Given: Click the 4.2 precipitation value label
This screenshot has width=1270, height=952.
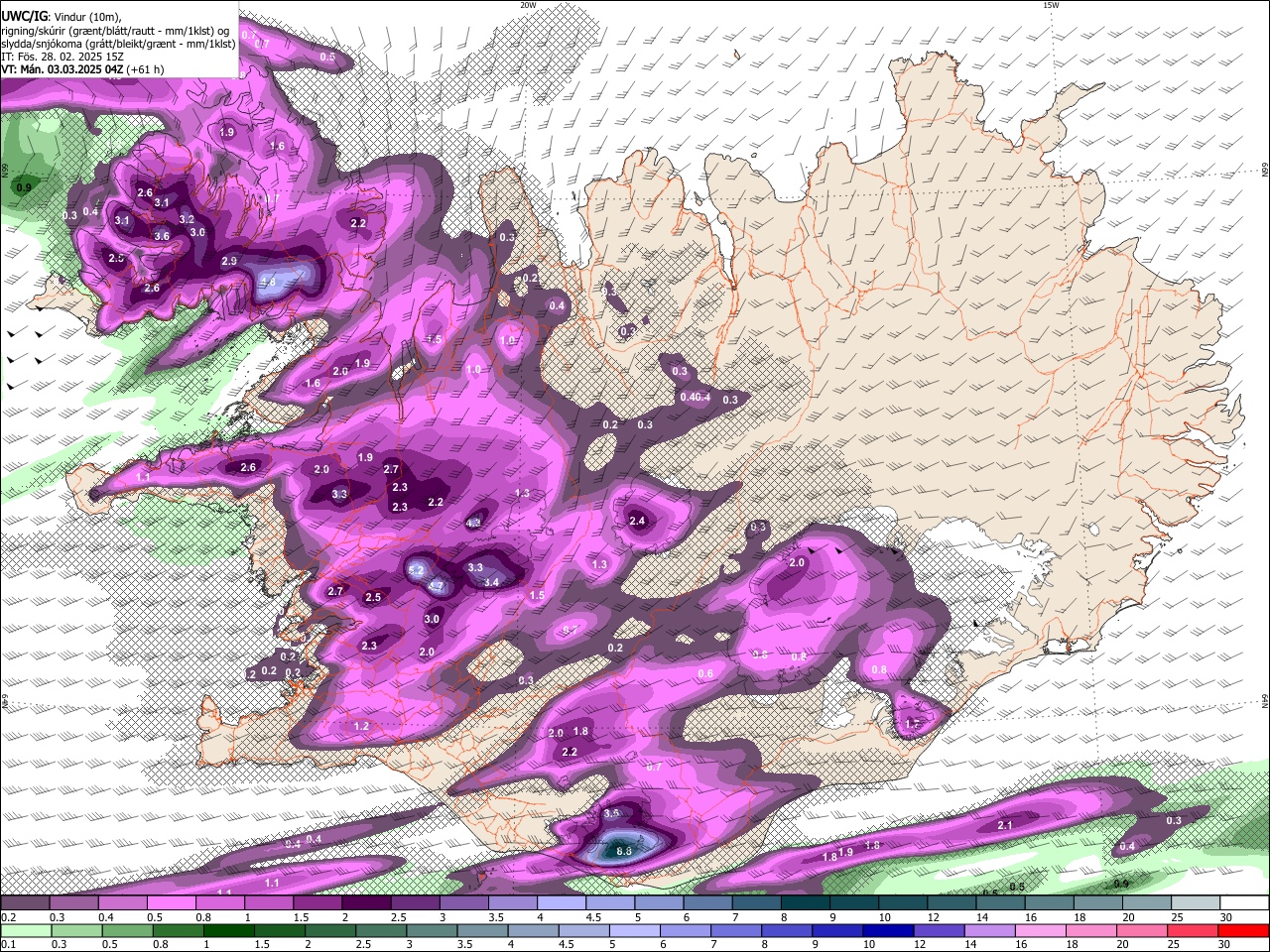Looking at the screenshot, I should 473,523.
